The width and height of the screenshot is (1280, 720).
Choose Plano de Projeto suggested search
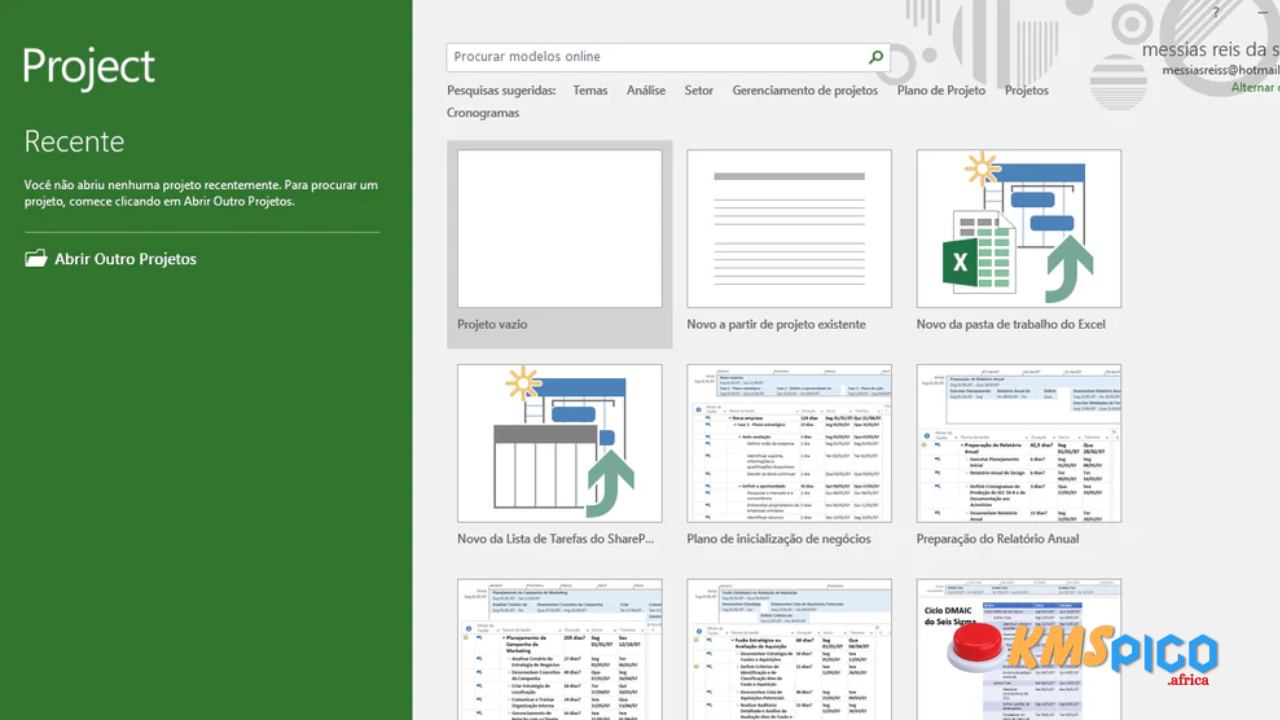point(941,90)
